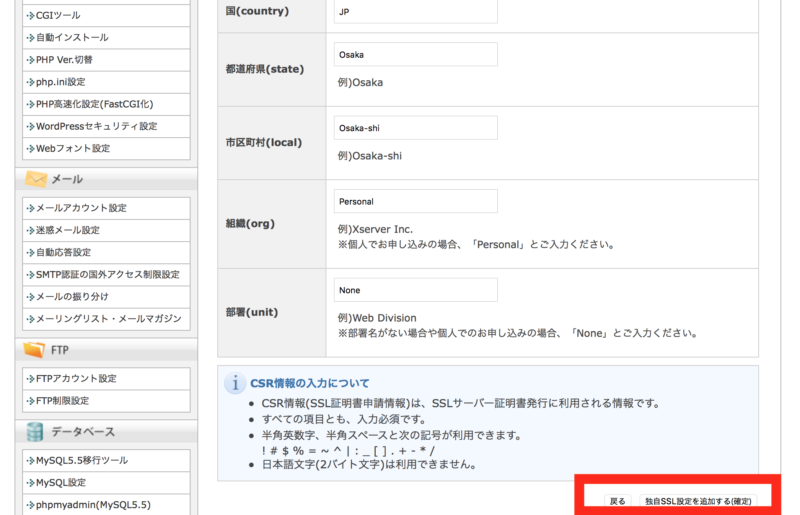800x515 pixels.
Task: Open SMTP認証の国外アクセス制限設定 link
Action: (x=108, y=275)
